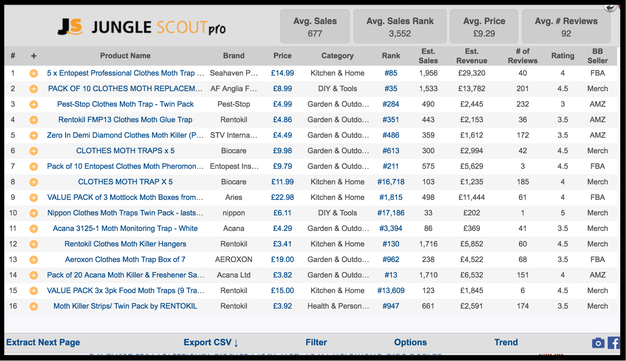Sort by the Est. Sales column header
Image resolution: width=626 pixels, height=361 pixels.
[x=428, y=56]
